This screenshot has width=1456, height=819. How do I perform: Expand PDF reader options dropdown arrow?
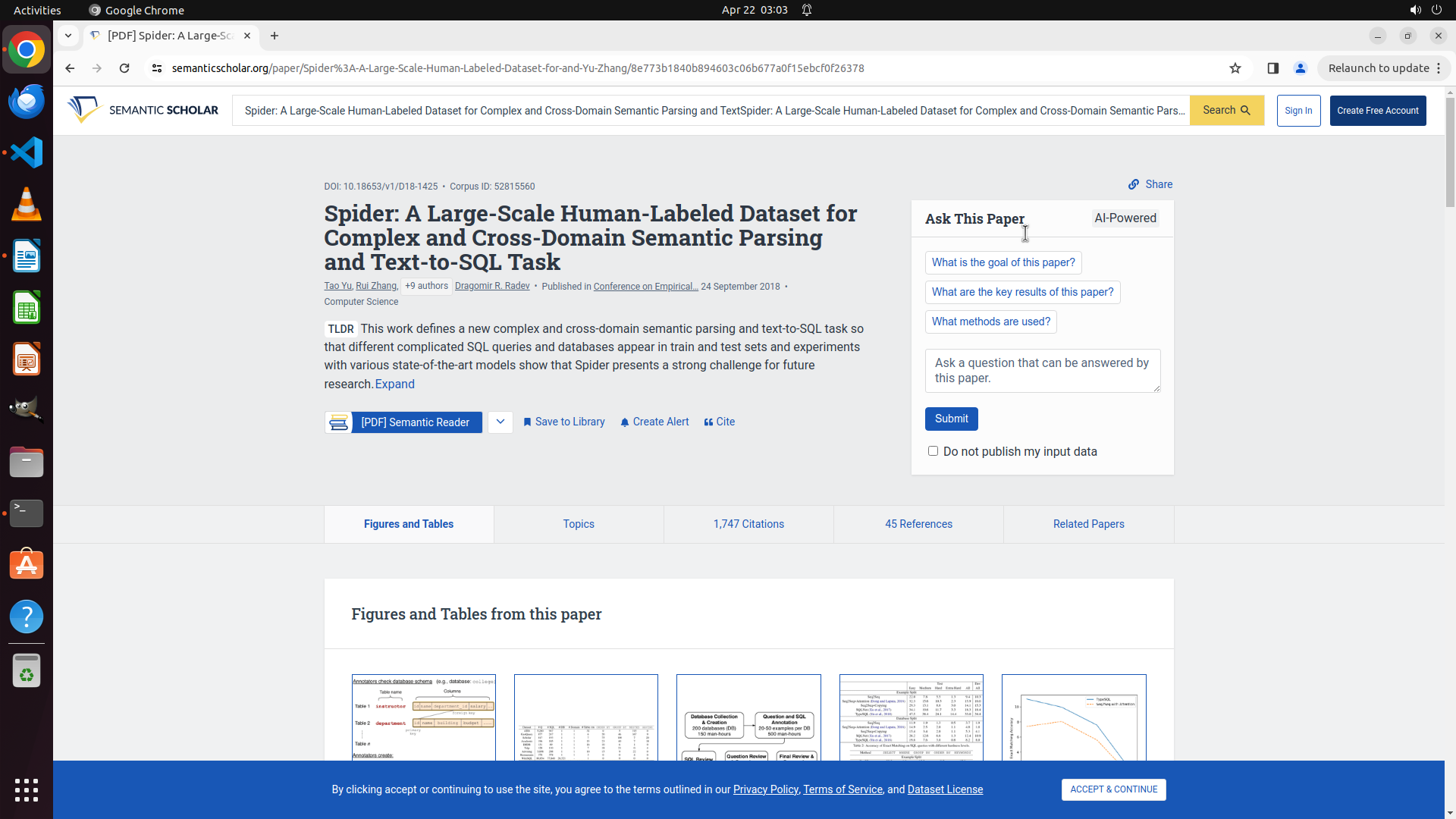pyautogui.click(x=500, y=422)
